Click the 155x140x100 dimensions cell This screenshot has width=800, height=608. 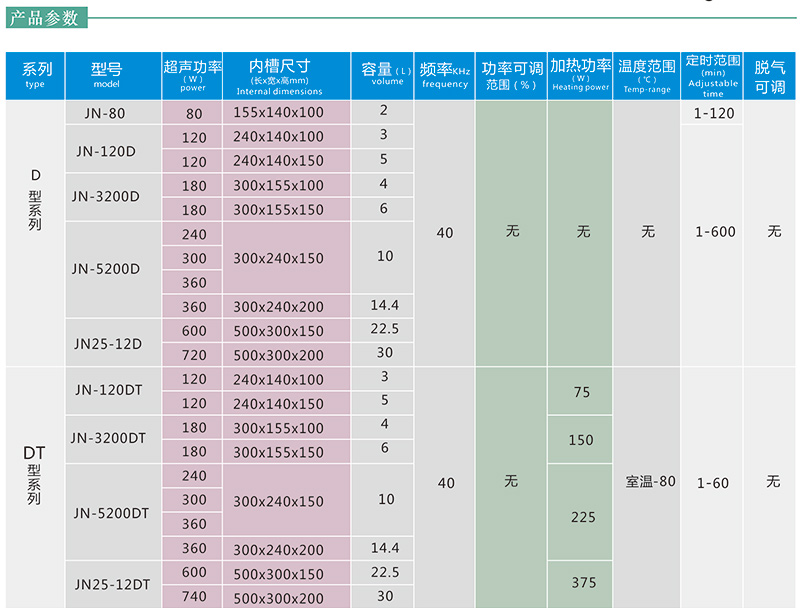tap(279, 113)
